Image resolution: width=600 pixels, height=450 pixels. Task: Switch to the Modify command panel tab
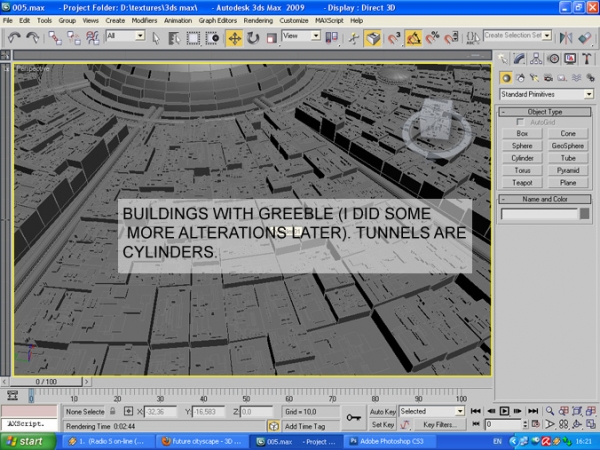(x=519, y=59)
